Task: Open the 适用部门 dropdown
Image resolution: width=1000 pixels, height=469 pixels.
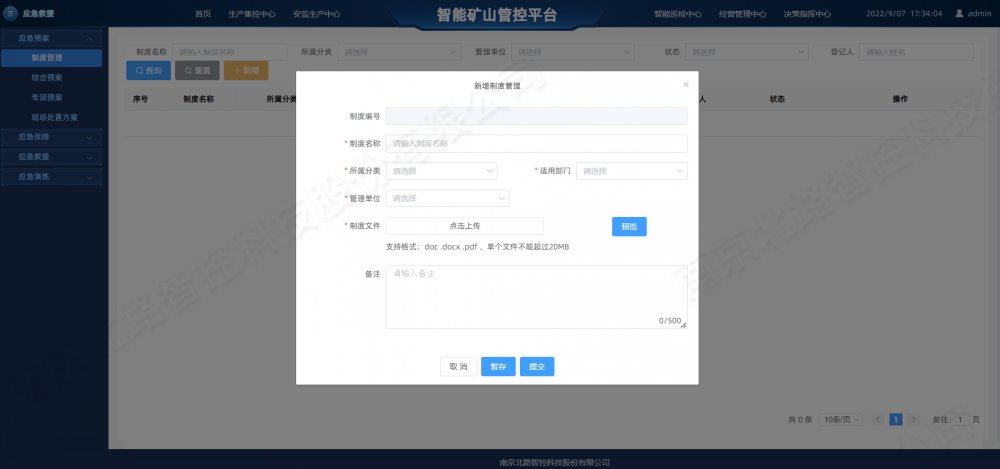Action: coord(632,171)
